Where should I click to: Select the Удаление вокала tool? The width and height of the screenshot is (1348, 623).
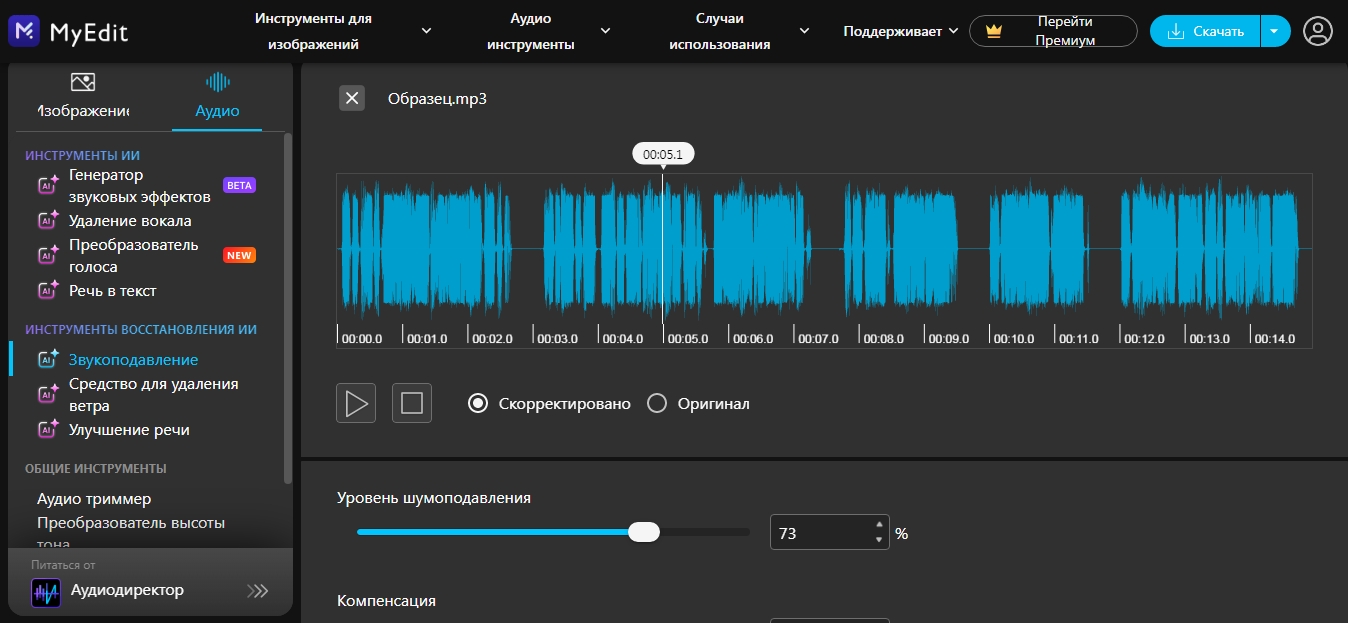pyautogui.click(x=129, y=221)
